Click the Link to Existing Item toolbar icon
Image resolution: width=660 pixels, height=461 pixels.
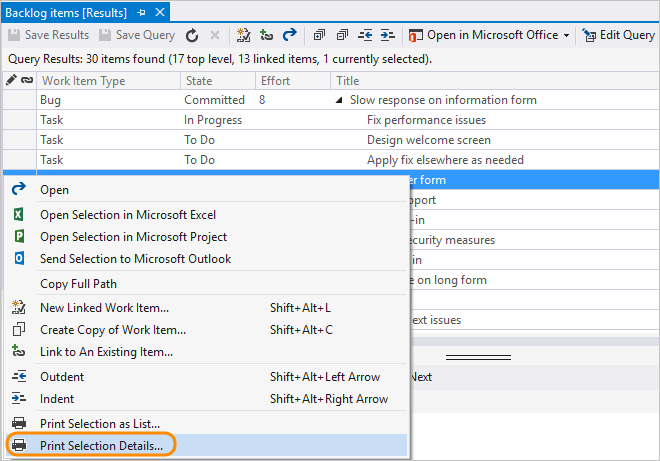click(267, 35)
